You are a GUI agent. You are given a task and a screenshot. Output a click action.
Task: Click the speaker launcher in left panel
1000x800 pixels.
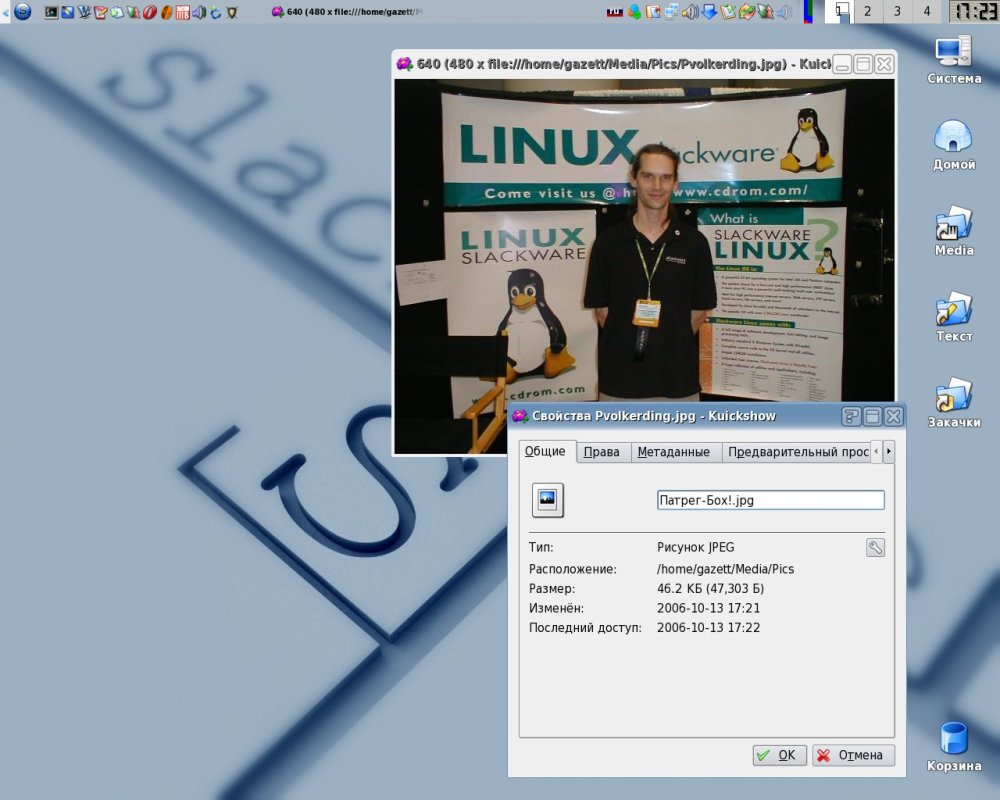tap(199, 12)
